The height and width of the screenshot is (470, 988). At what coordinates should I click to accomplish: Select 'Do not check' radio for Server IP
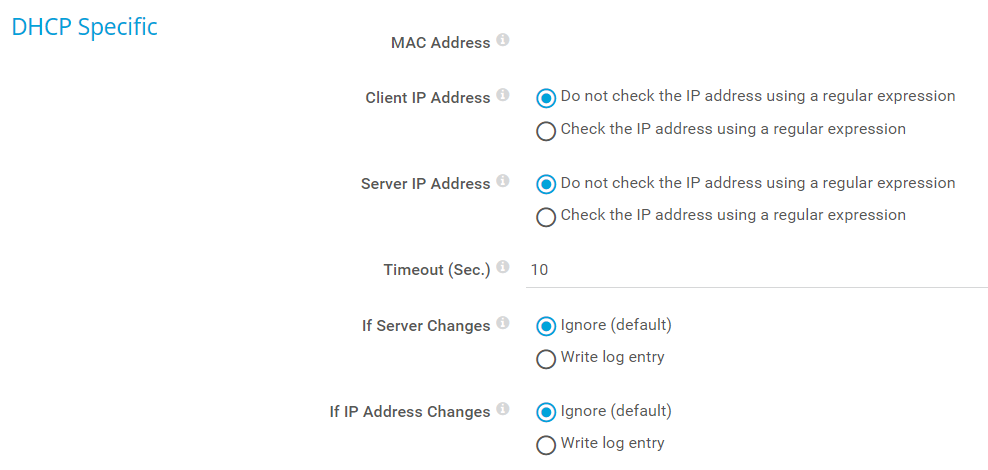(x=546, y=184)
